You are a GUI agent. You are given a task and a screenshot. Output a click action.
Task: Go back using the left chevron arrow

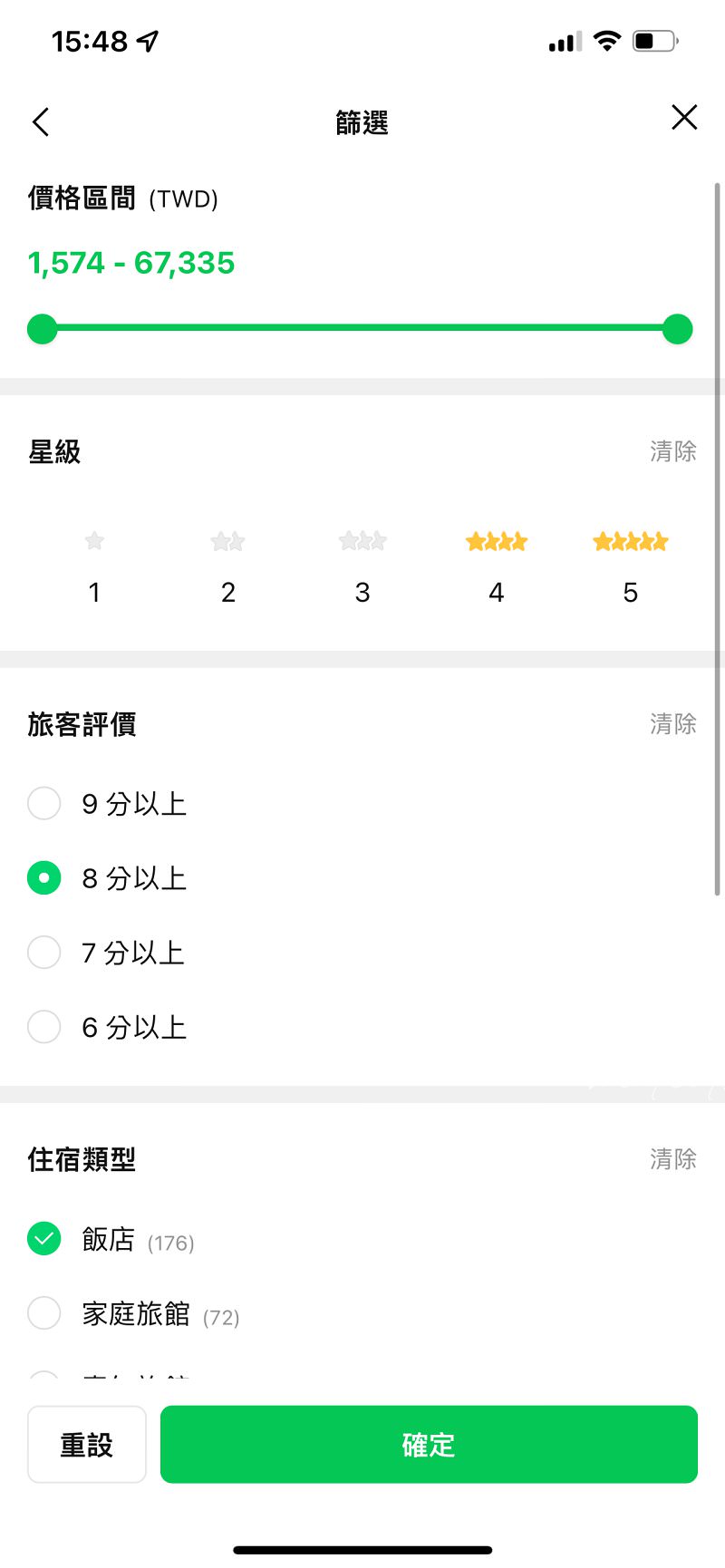pos(41,121)
